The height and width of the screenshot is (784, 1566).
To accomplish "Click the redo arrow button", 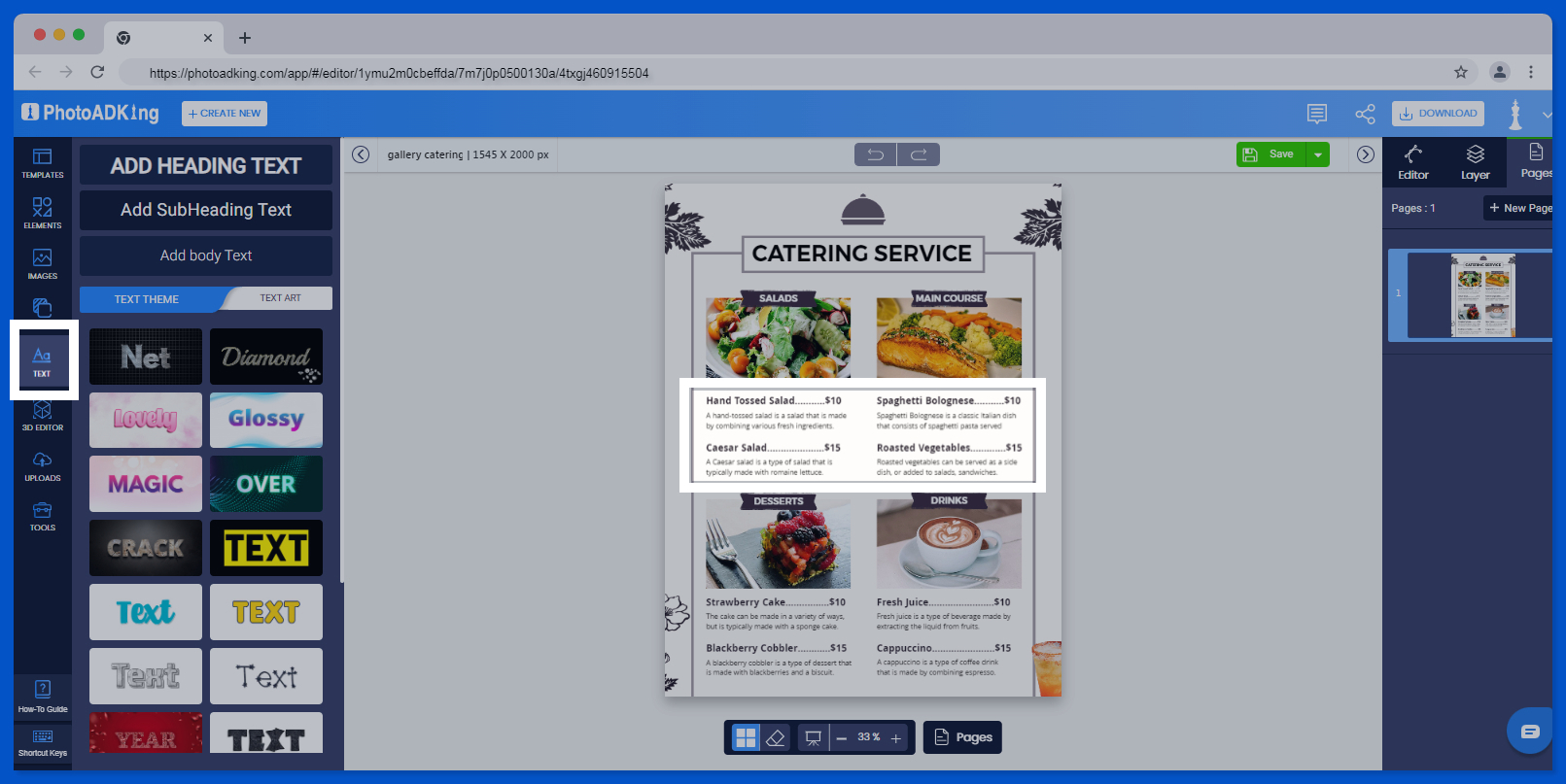I will click(919, 154).
